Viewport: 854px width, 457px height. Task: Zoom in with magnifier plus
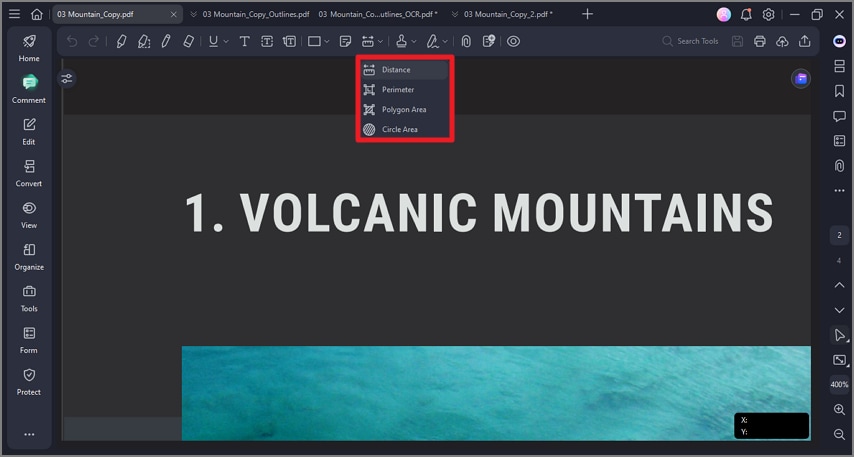click(839, 410)
